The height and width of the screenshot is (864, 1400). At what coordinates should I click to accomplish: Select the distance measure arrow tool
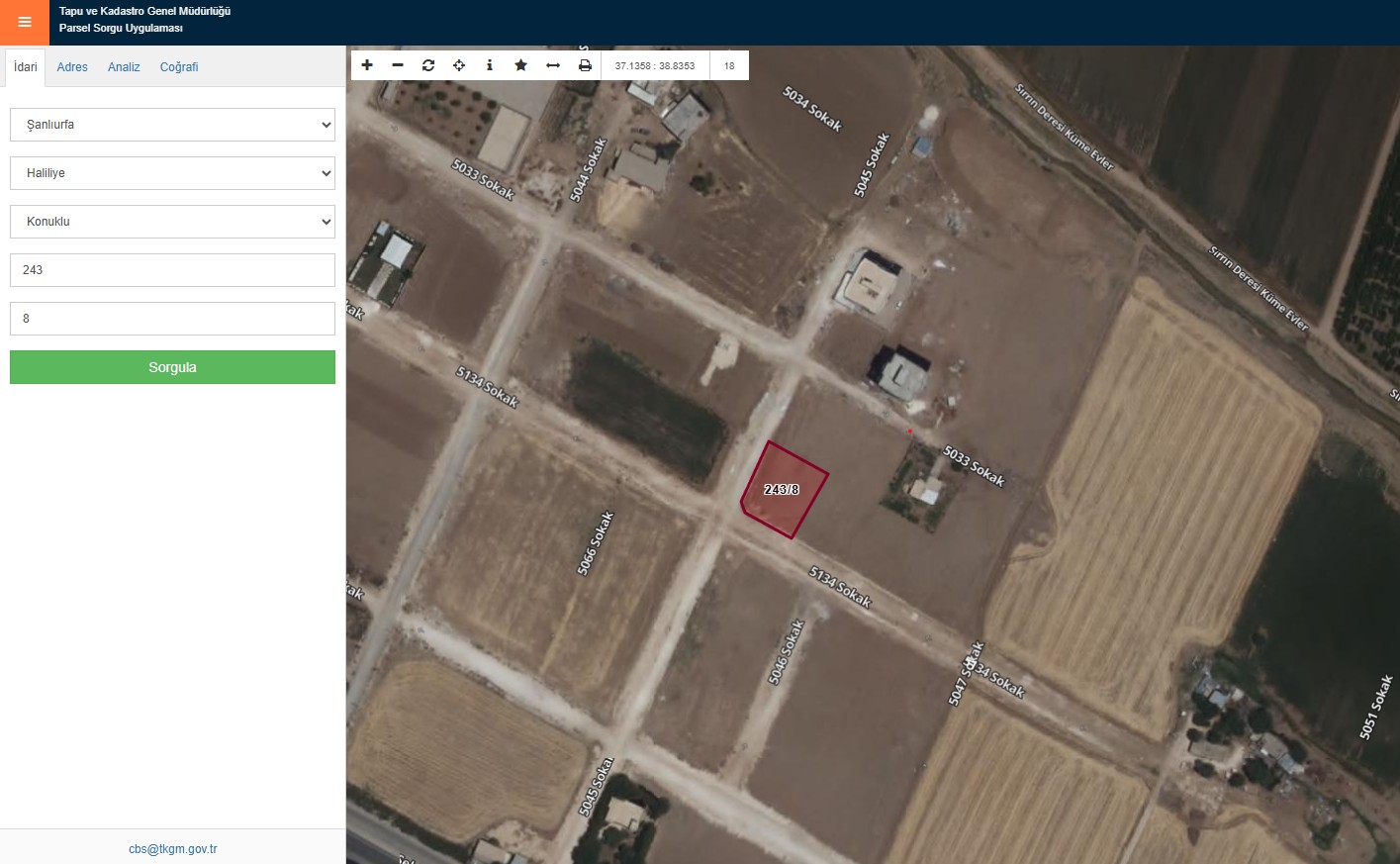click(x=553, y=65)
